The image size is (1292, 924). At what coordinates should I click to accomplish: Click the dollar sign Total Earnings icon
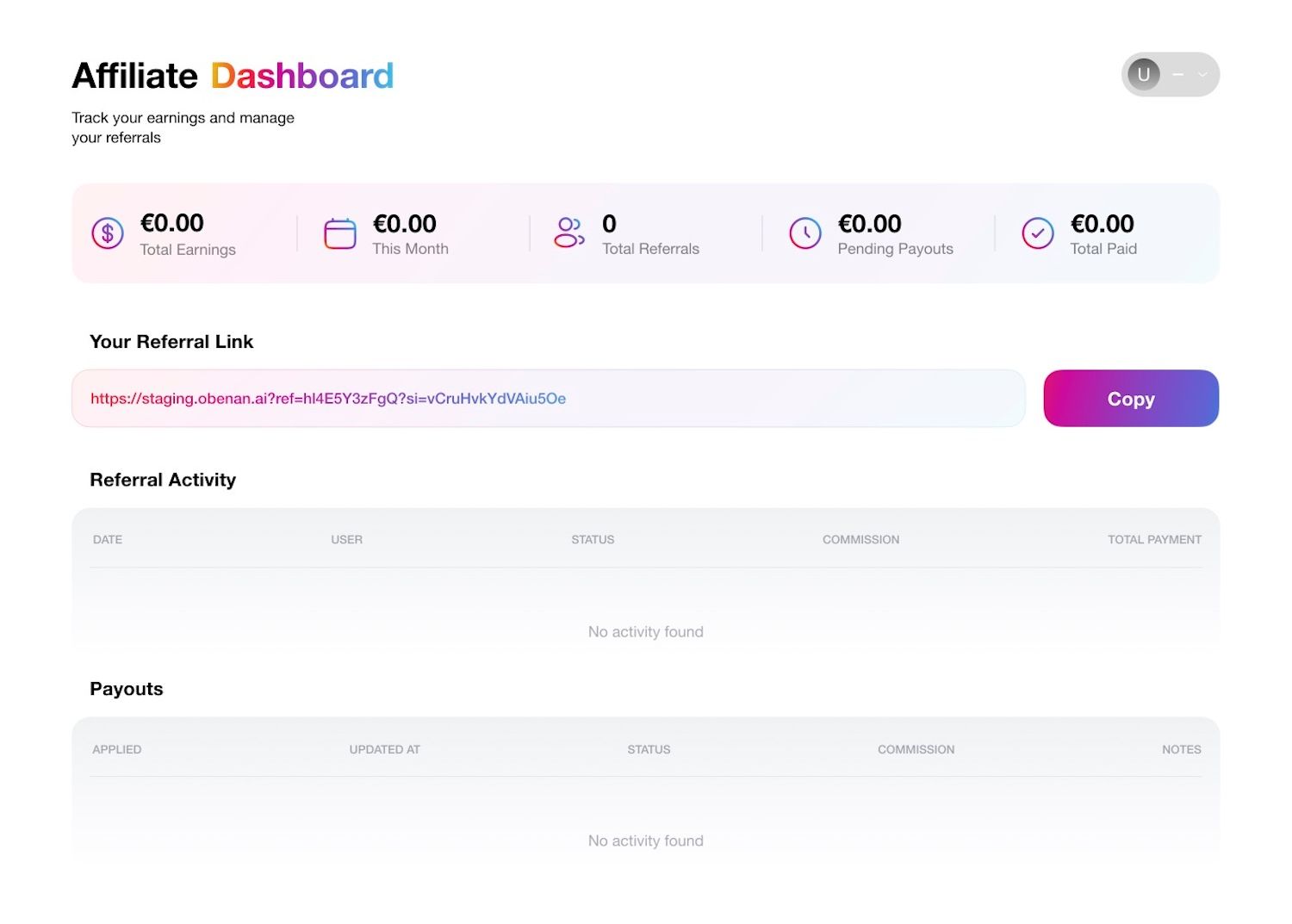pyautogui.click(x=108, y=233)
